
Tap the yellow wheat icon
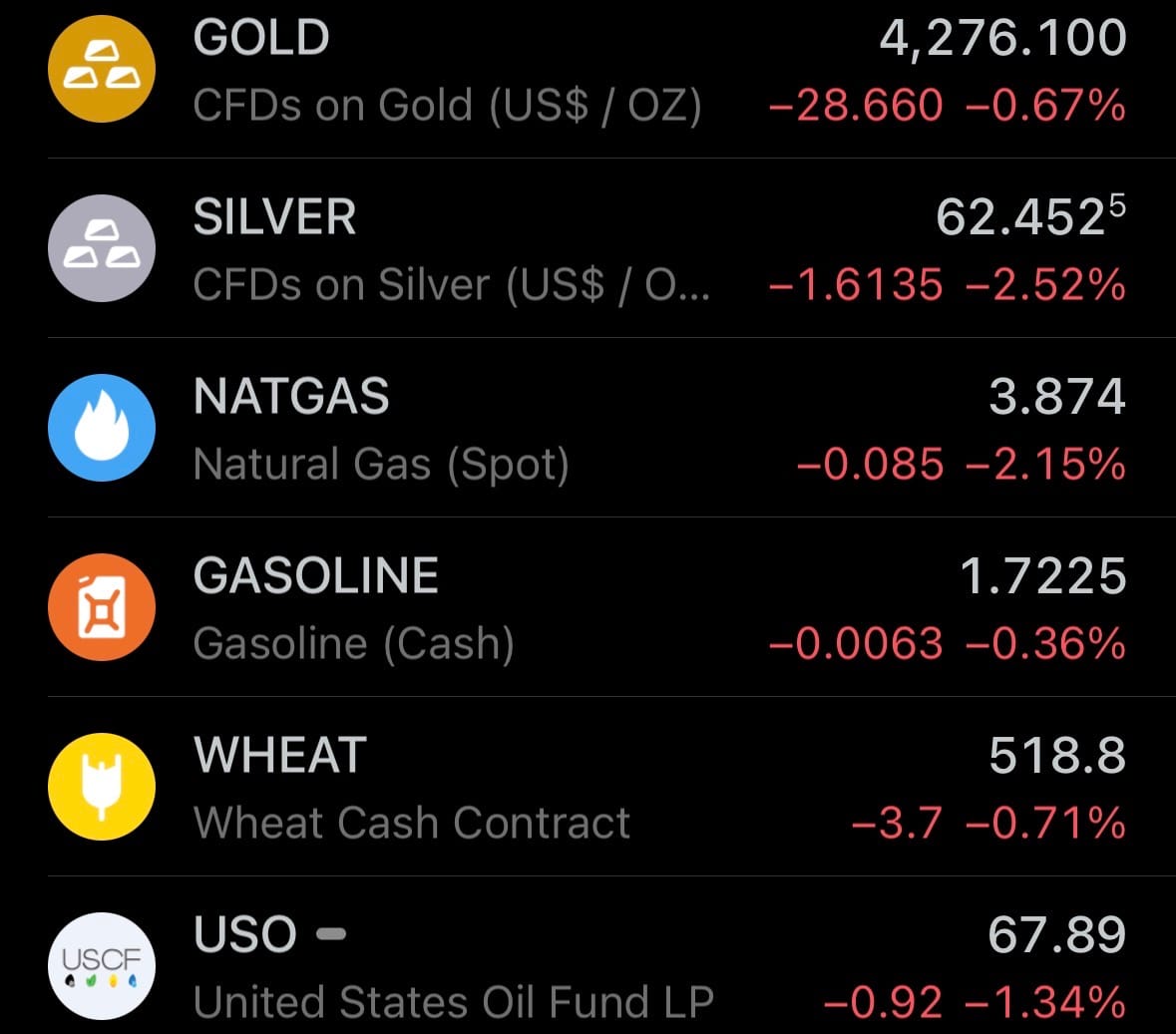pos(102,787)
